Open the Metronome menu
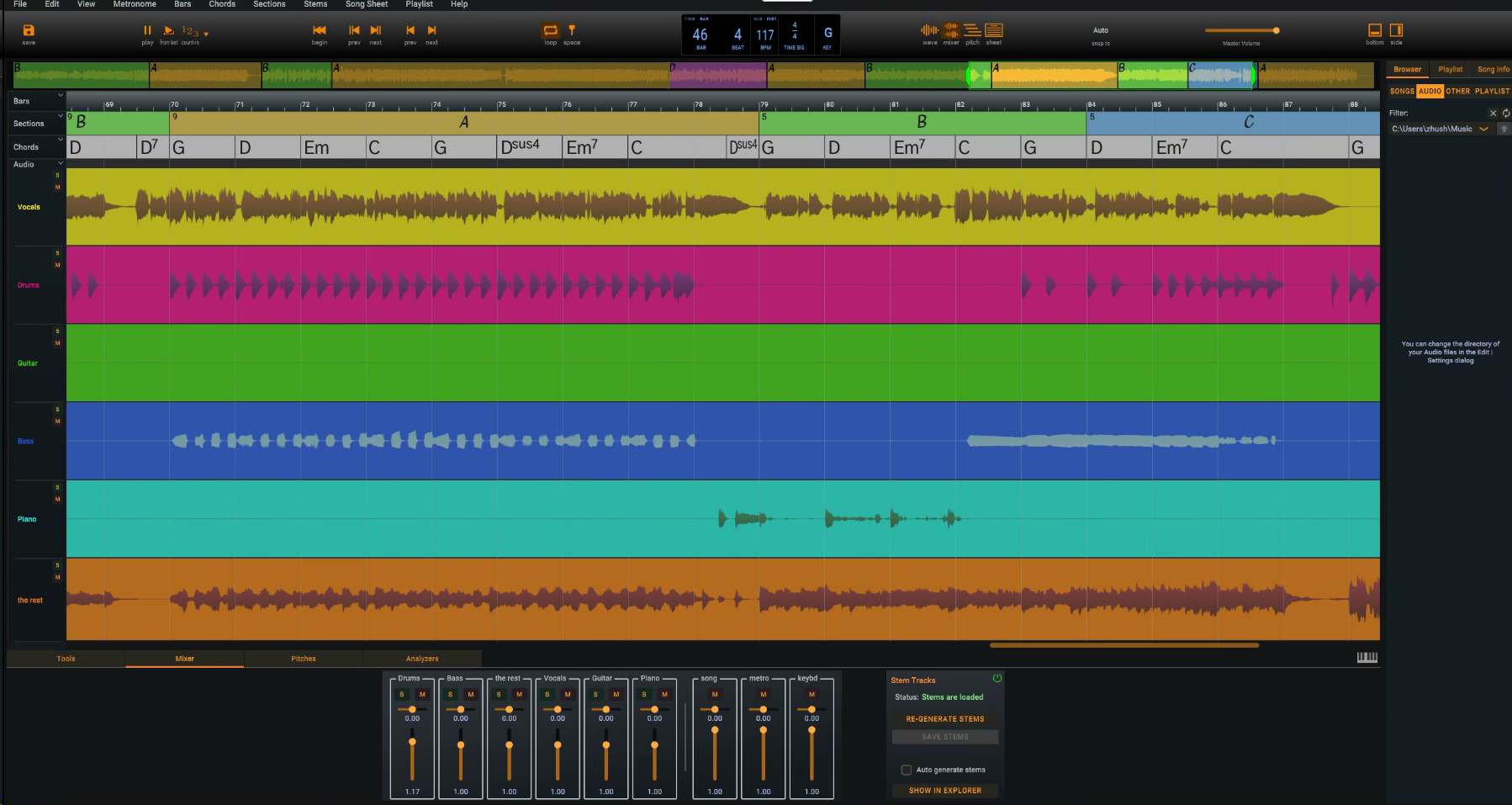1512x805 pixels. pos(135,4)
